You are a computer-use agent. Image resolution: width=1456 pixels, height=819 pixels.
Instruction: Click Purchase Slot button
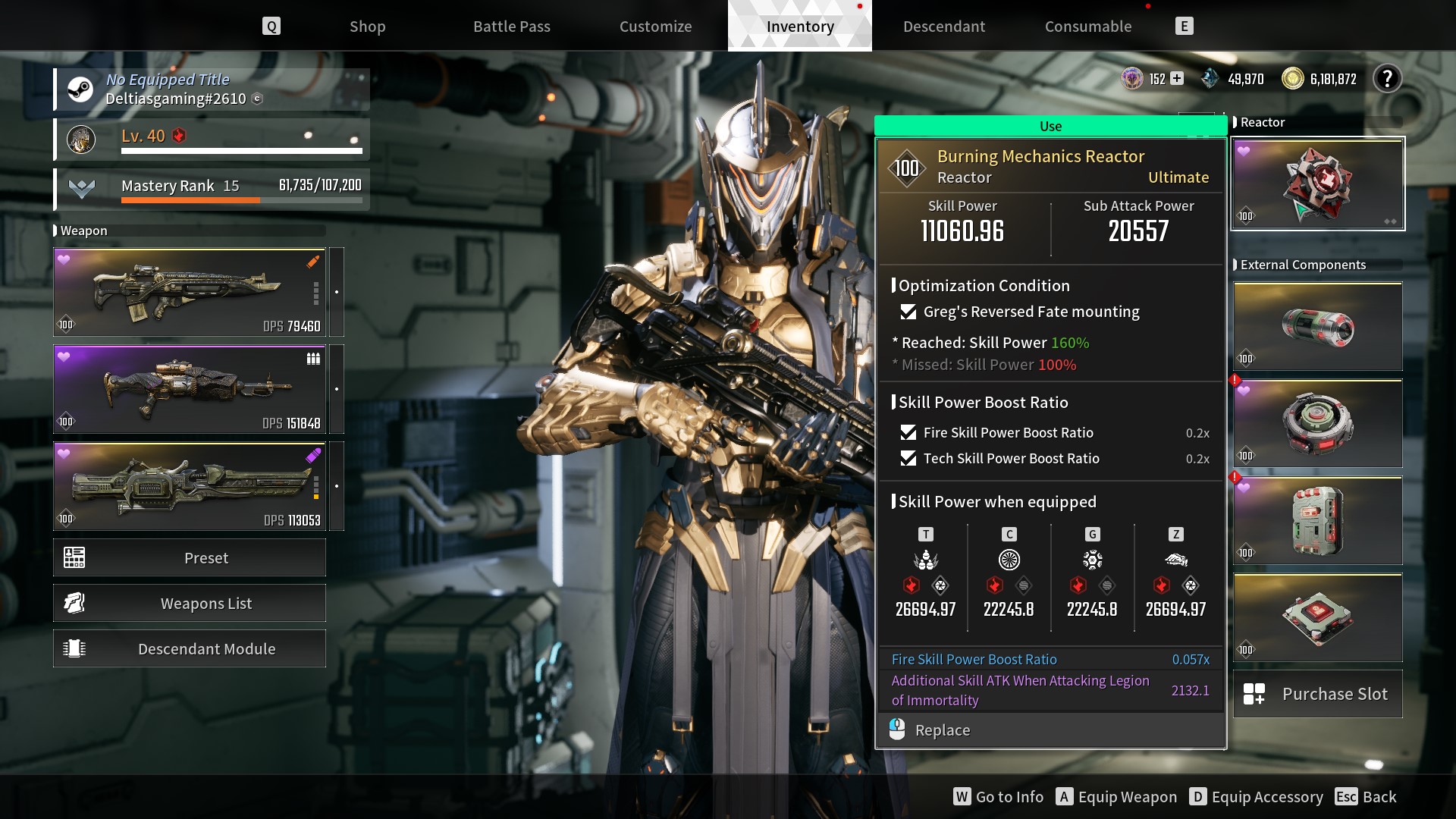coord(1318,694)
